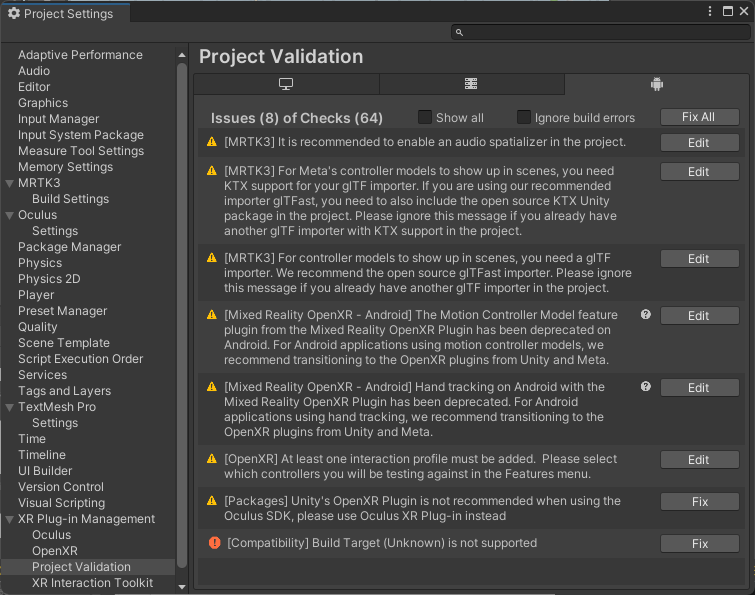Collapse the MRTK3 settings group
Viewport: 755px width, 595px height.
9,183
